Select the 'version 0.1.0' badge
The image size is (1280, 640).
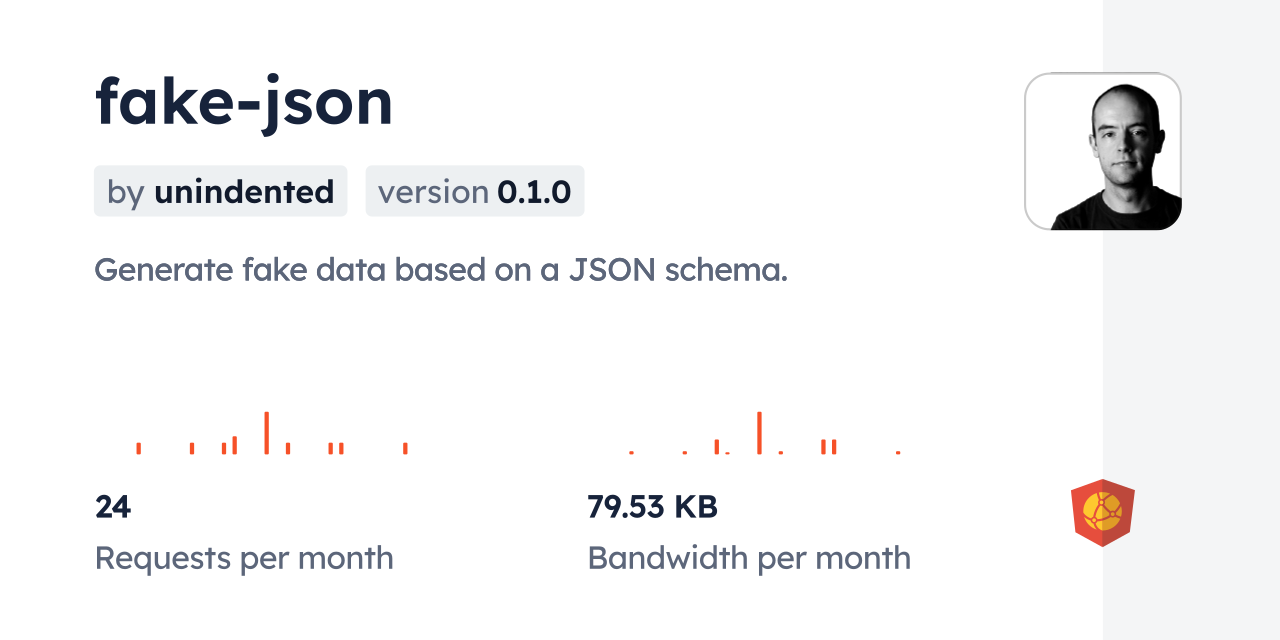474,191
